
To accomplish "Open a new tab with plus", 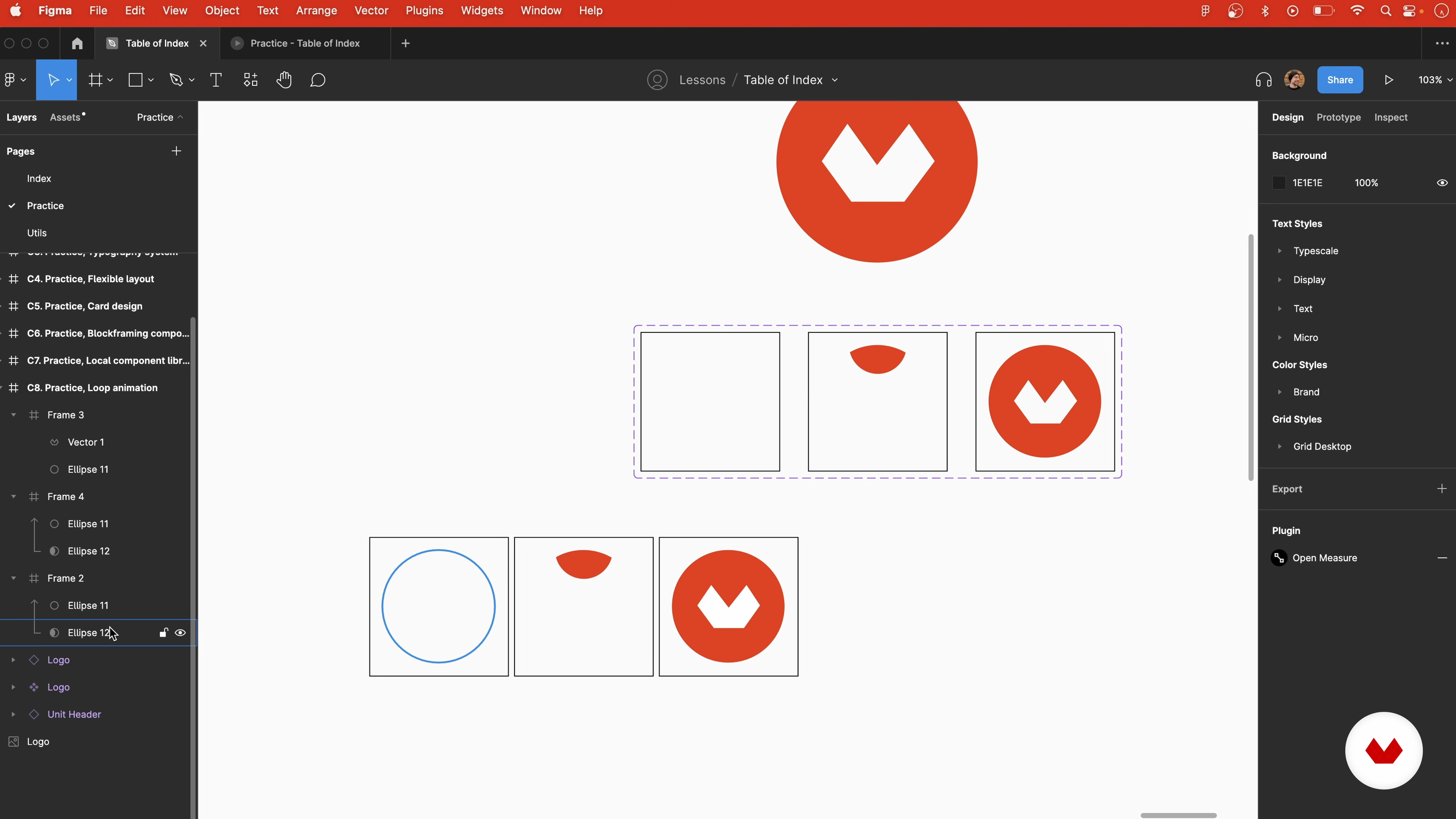I will tap(405, 44).
